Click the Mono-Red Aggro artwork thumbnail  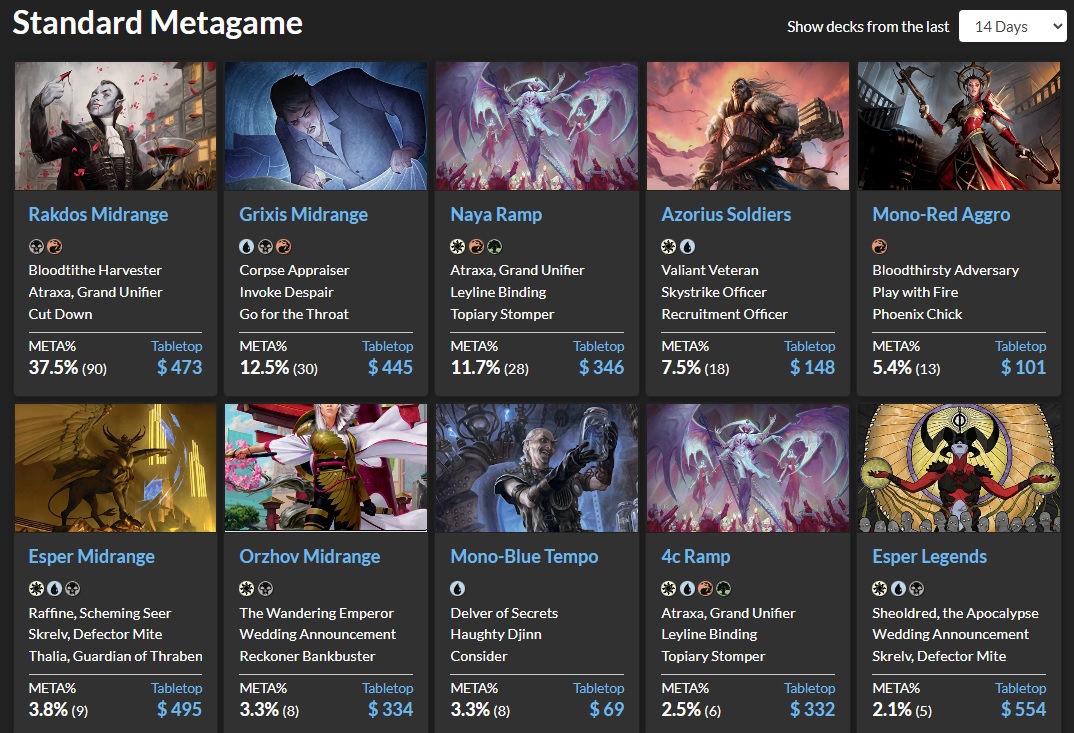click(959, 126)
